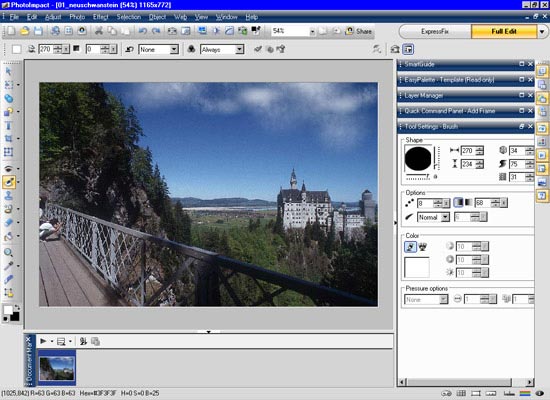Select the Eraser tool
The image size is (550, 400).
8,222
